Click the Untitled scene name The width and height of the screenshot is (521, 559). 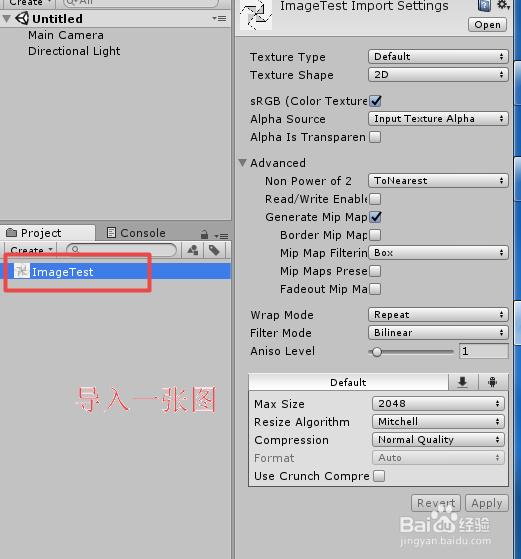[57, 19]
